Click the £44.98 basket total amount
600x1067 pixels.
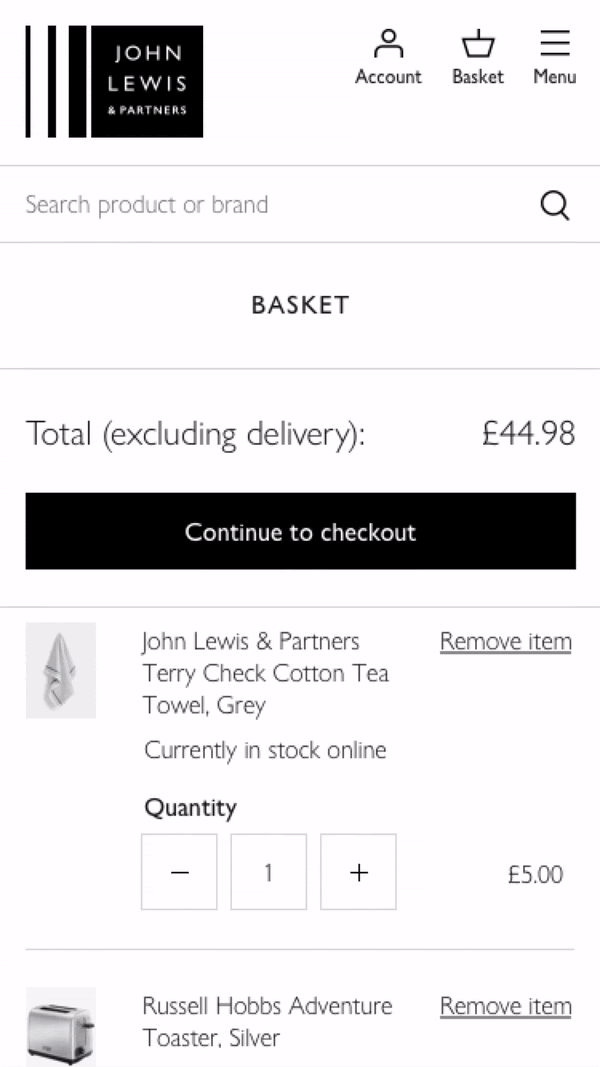(528, 434)
